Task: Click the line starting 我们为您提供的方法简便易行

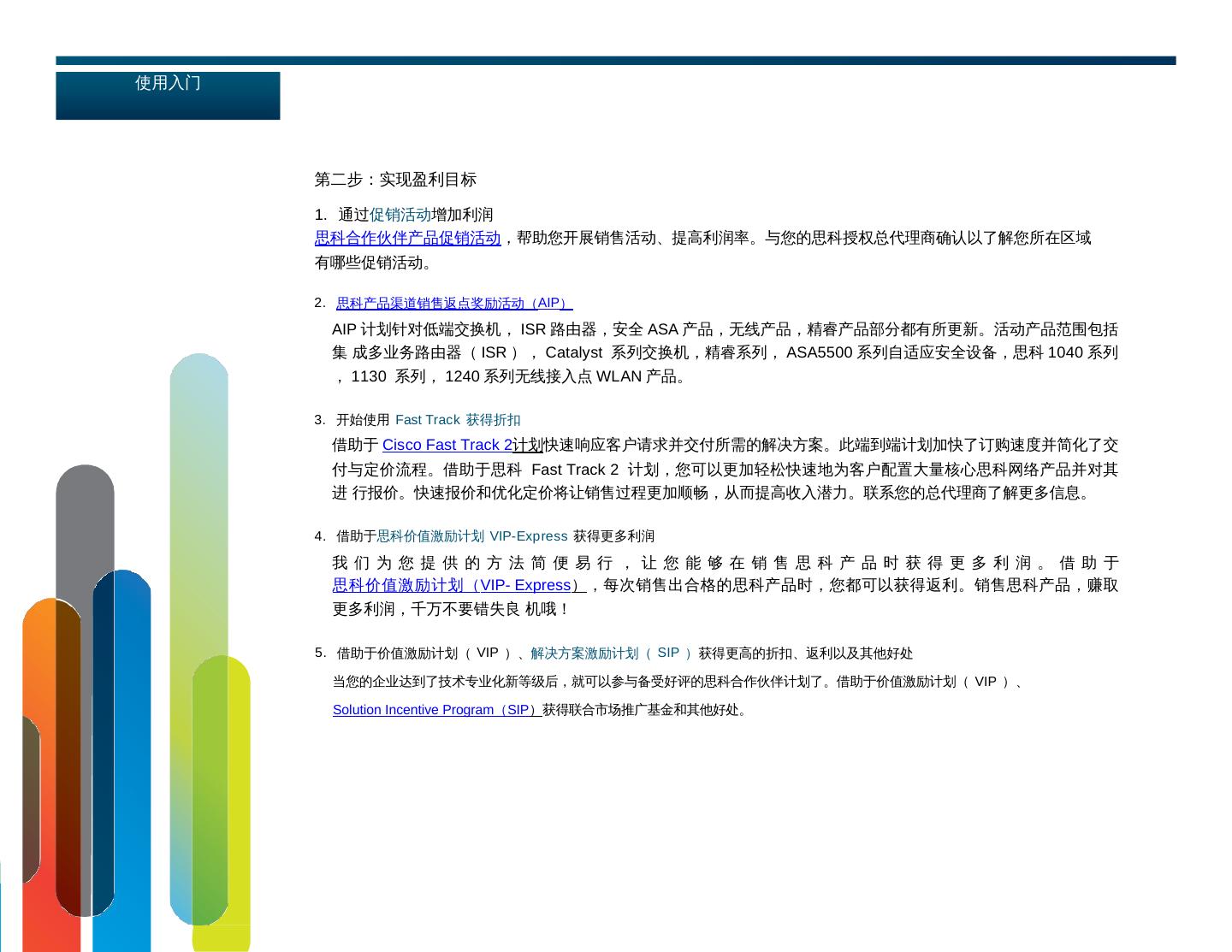Action: pyautogui.click(x=725, y=563)
